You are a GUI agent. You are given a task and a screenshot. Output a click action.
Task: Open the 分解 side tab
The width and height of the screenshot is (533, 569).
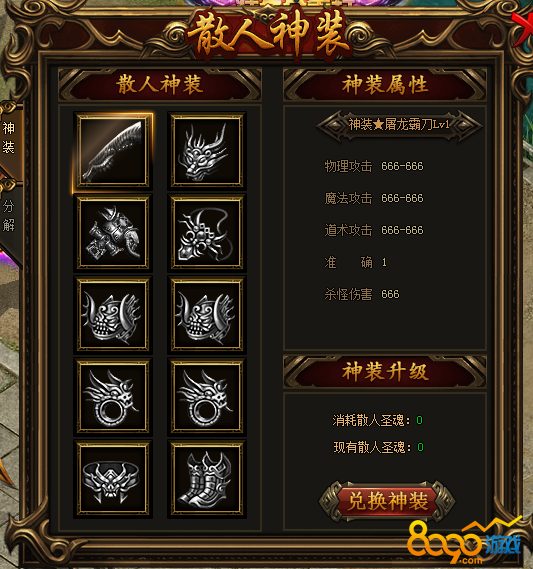coord(9,216)
